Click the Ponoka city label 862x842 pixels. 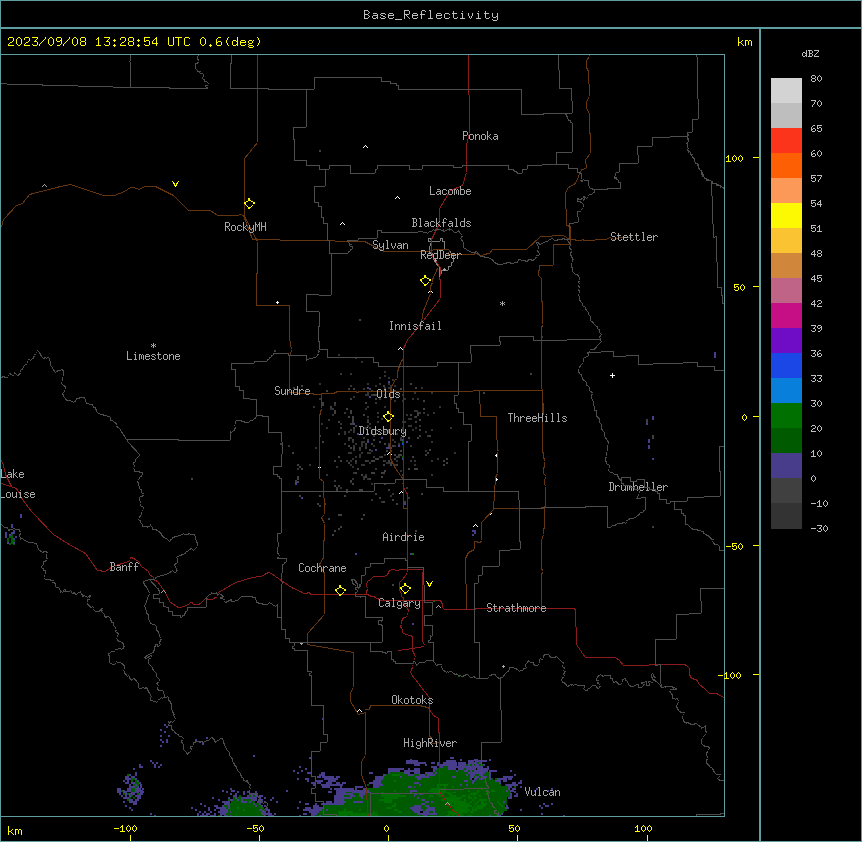click(x=480, y=136)
